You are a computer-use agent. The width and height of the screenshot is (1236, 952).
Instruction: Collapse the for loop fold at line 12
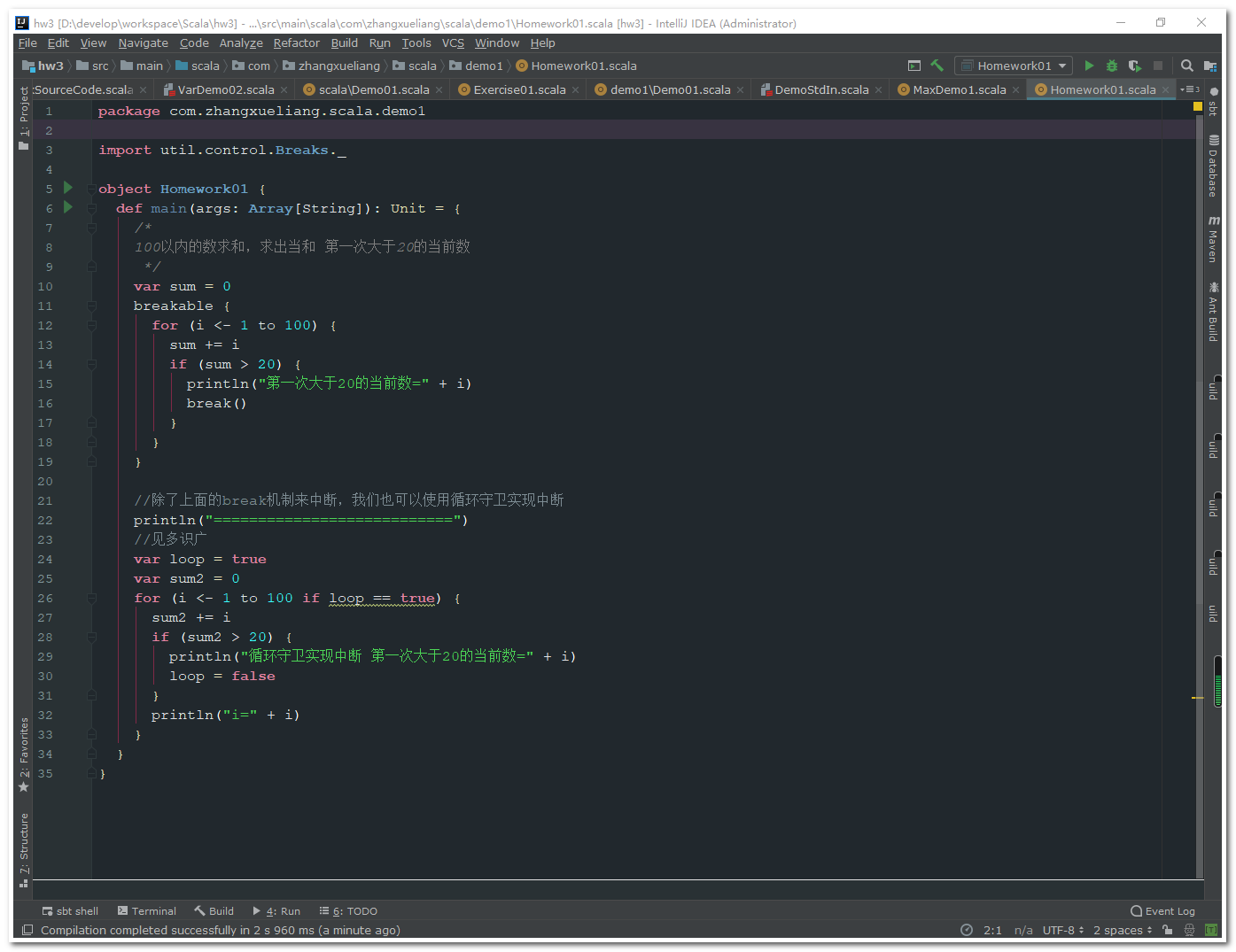pos(91,325)
